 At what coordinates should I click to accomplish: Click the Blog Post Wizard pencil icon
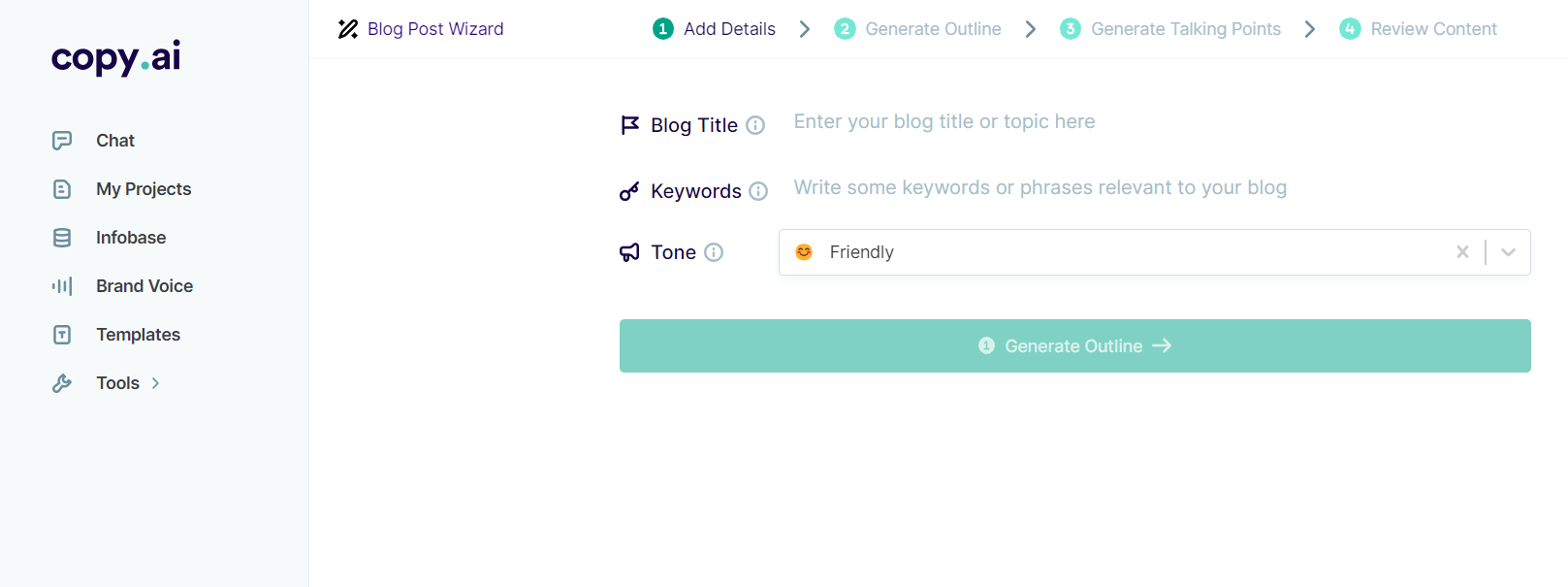click(348, 29)
